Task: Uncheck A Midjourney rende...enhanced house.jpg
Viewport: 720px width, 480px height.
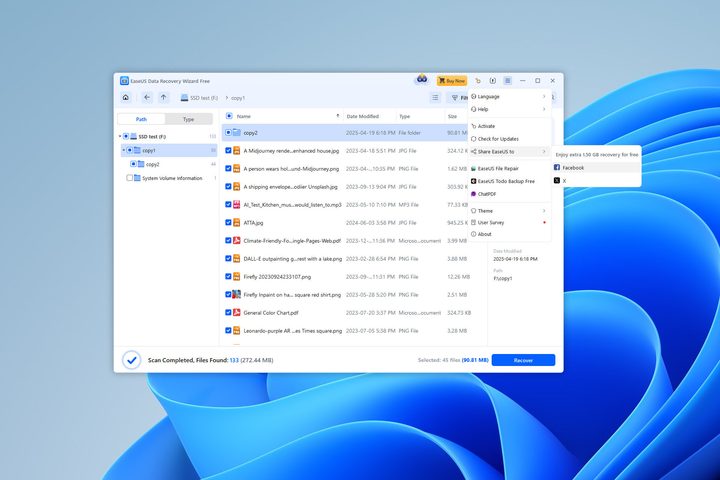Action: coord(228,150)
